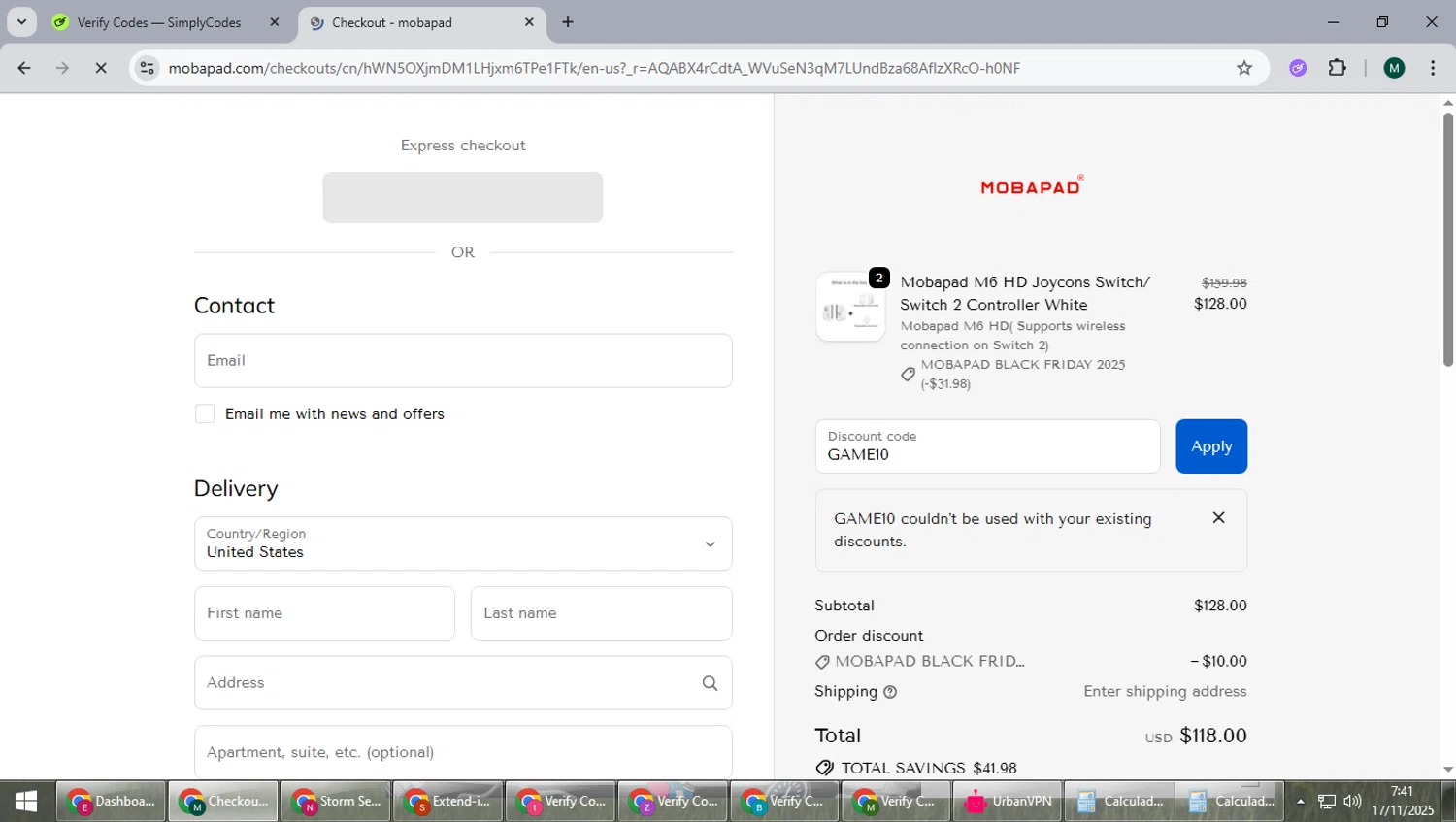Click the address bar URL
Image resolution: width=1456 pixels, height=822 pixels.
[594, 68]
